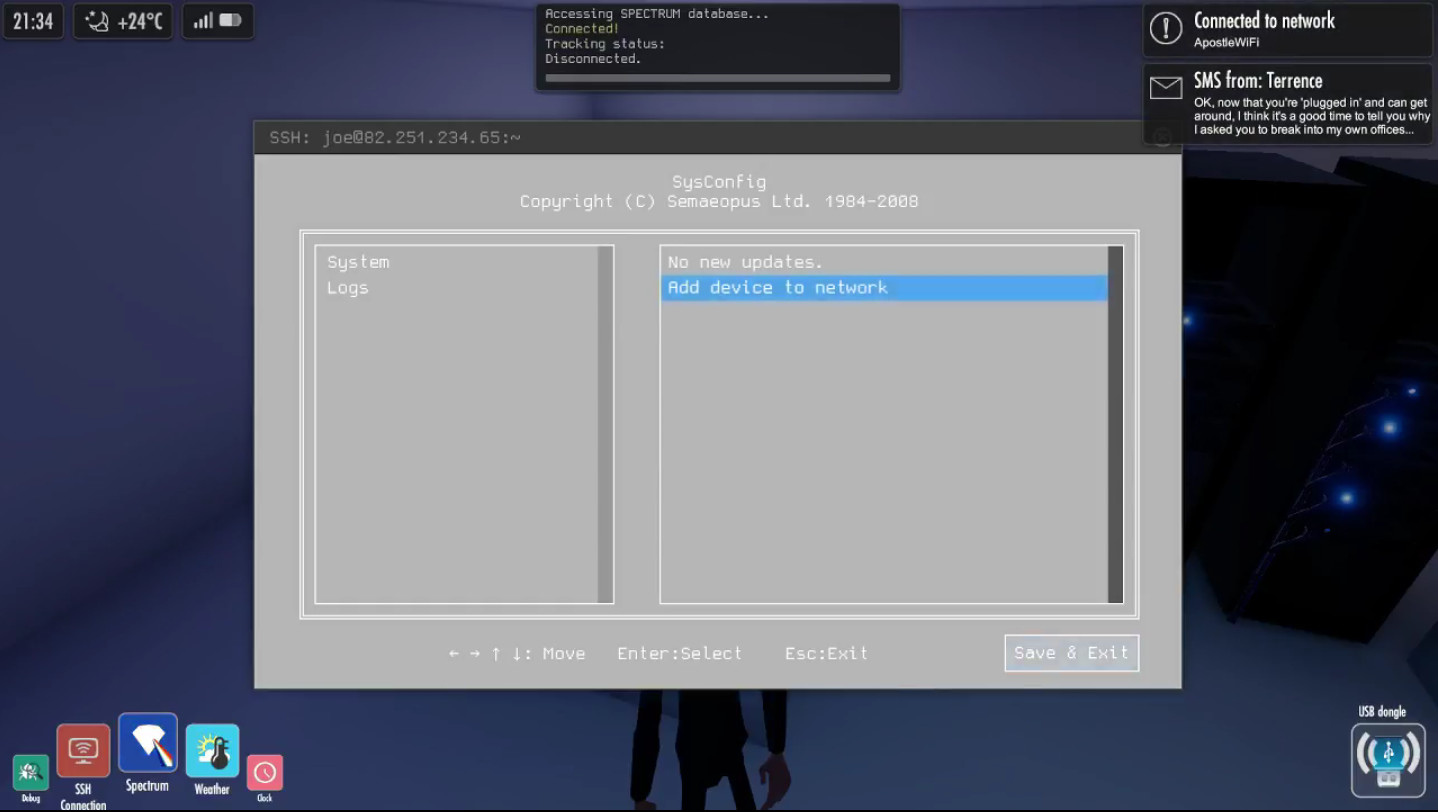This screenshot has height=812, width=1438.
Task: Click the Esc:Exit hint text
Action: click(x=826, y=653)
